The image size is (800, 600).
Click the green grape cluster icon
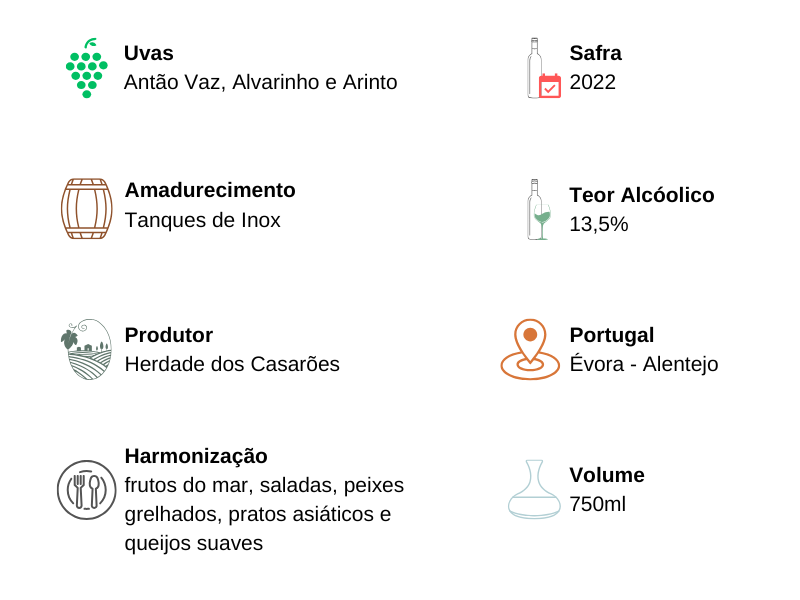(x=86, y=69)
